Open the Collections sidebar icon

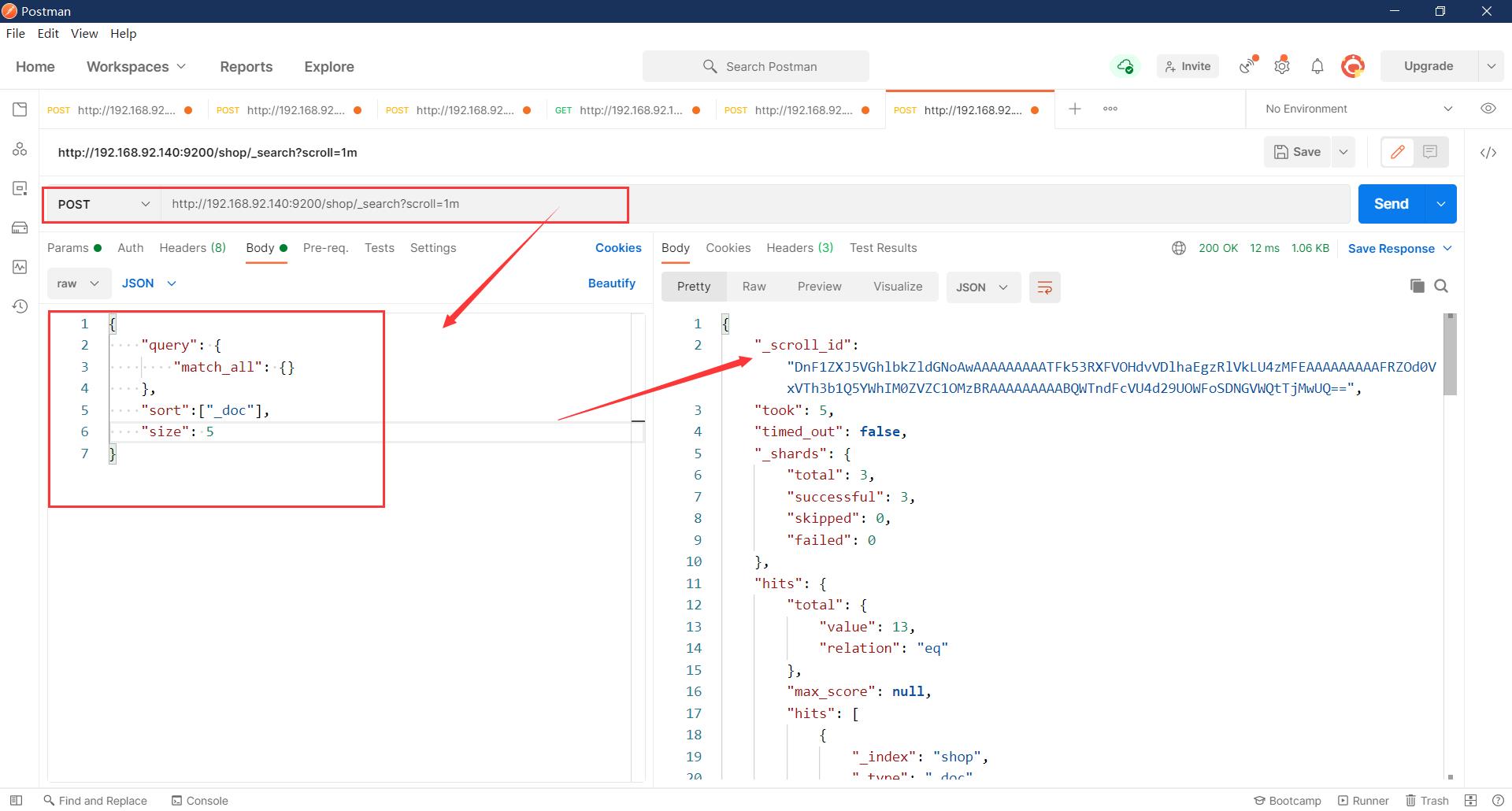[20, 109]
